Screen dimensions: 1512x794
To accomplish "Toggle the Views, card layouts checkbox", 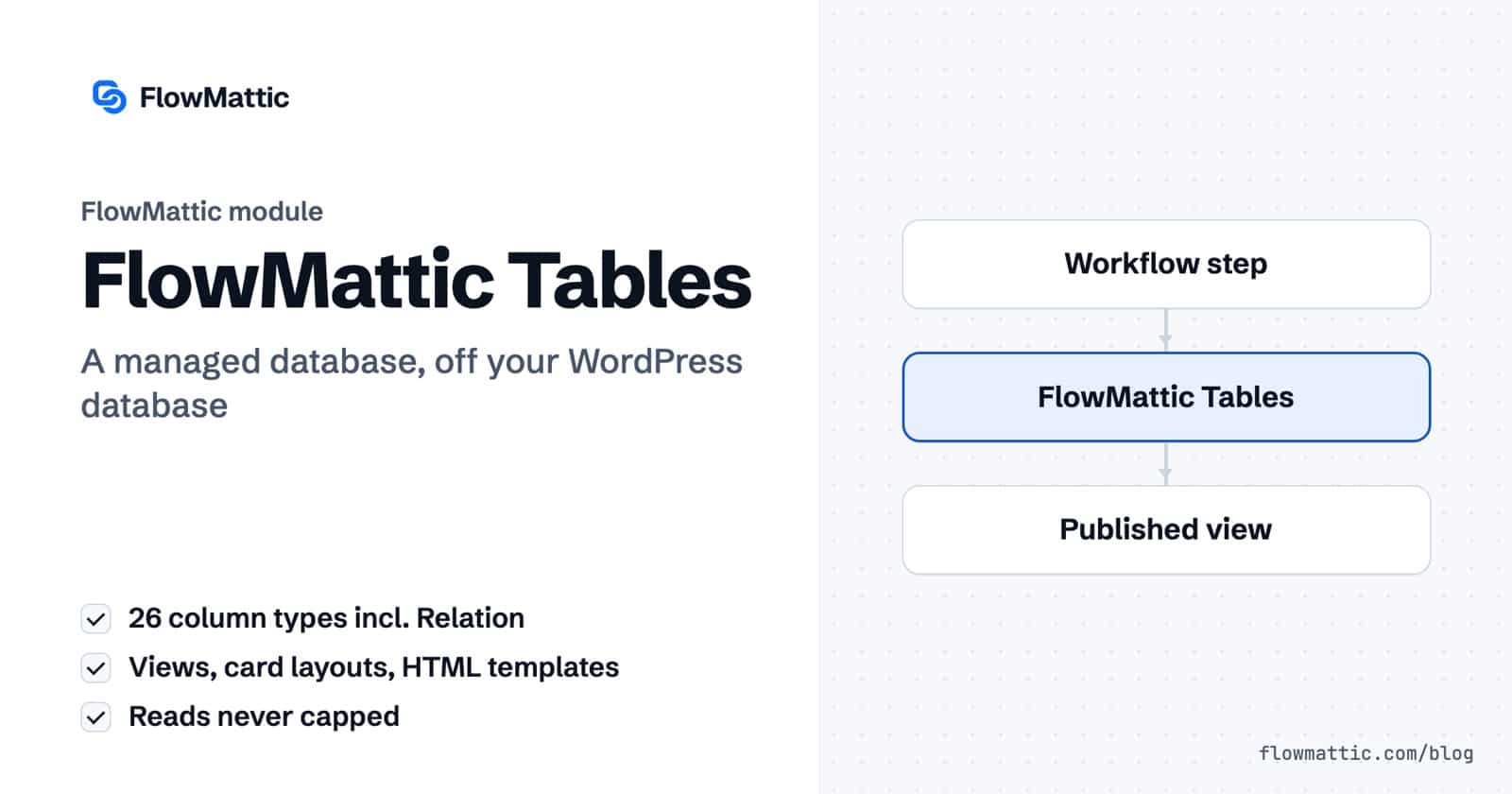I will pos(95,668).
